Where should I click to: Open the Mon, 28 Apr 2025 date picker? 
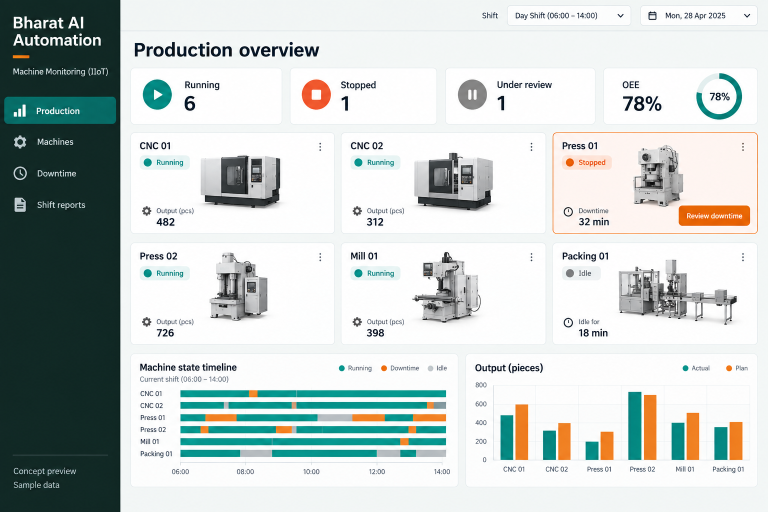pyautogui.click(x=698, y=16)
